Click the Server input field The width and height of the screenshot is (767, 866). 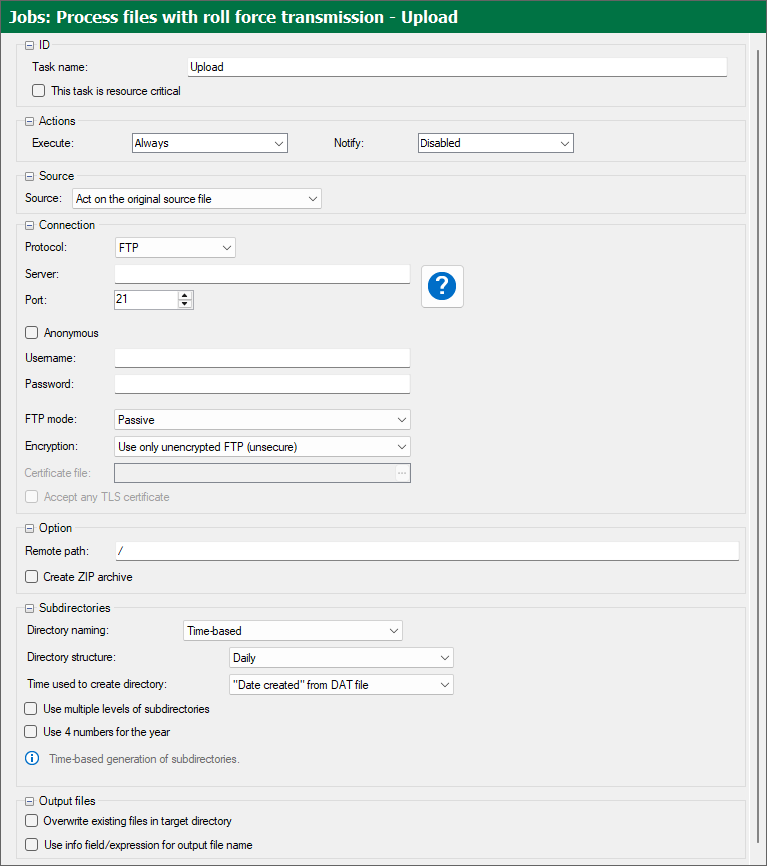pos(262,274)
